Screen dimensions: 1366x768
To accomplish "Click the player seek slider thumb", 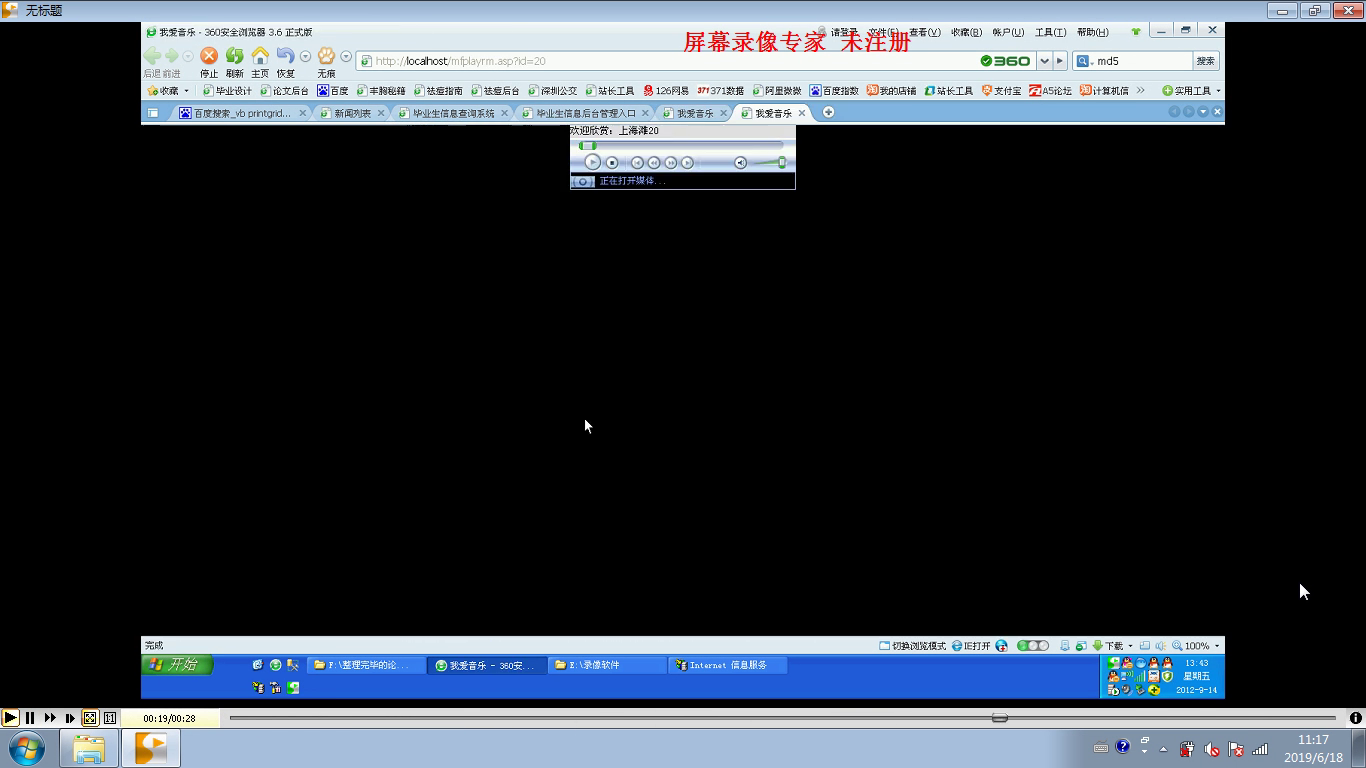I will (x=999, y=717).
